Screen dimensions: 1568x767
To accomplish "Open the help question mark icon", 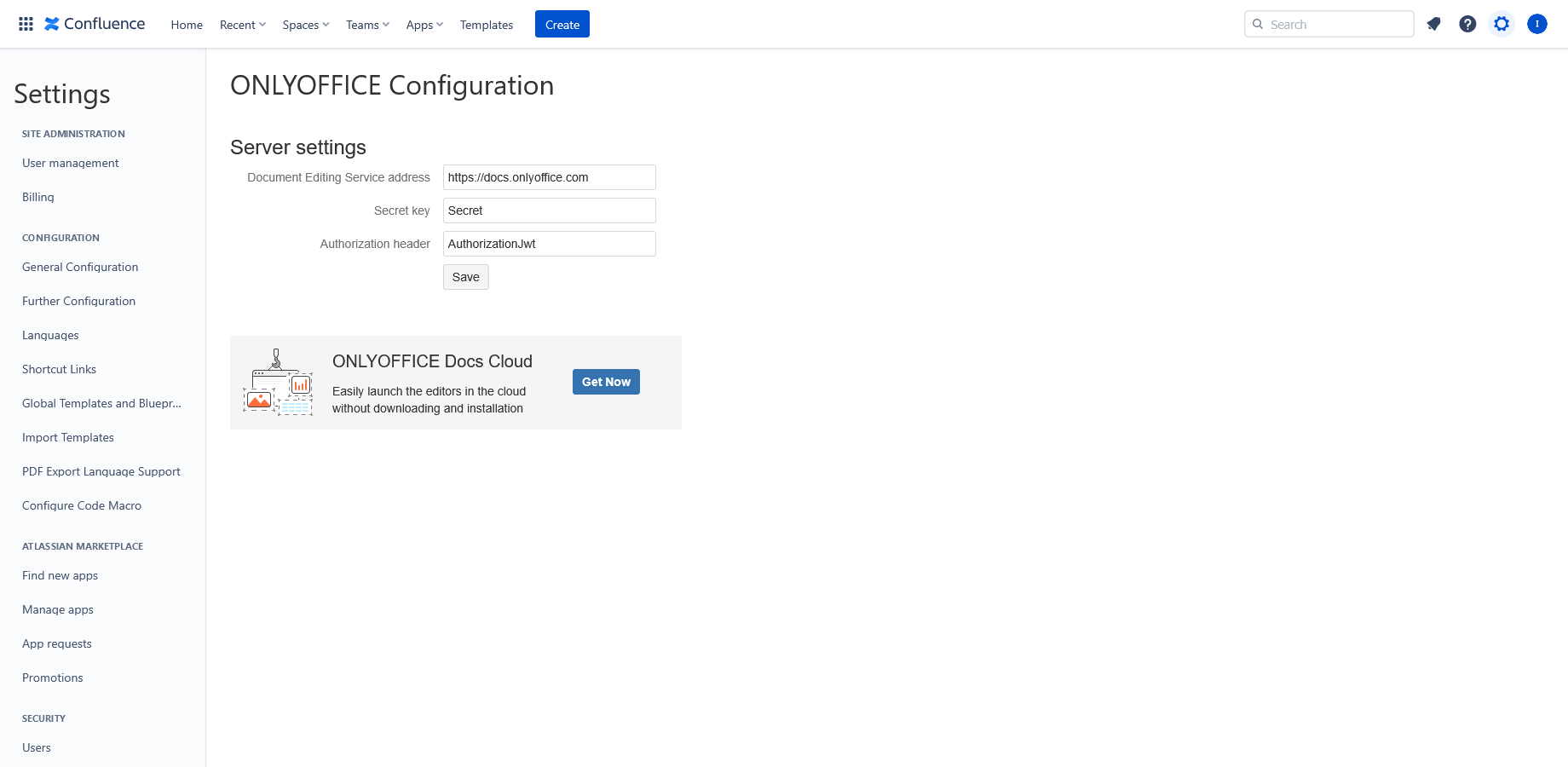I will (x=1467, y=24).
